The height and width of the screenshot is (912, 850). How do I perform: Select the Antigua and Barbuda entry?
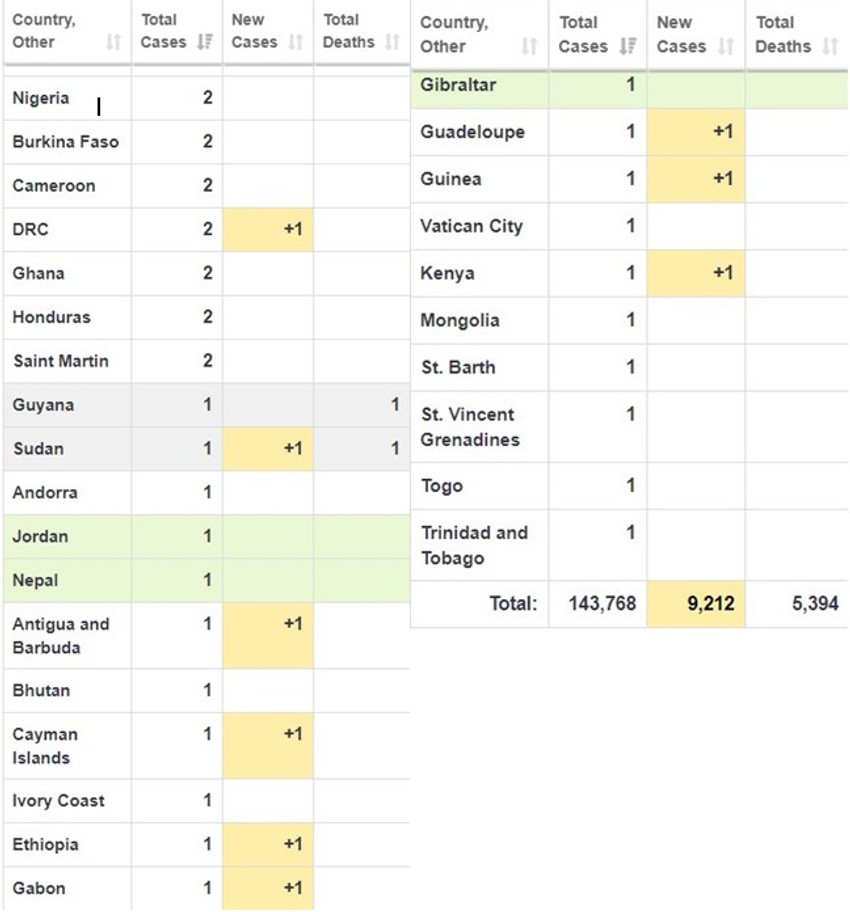(x=61, y=636)
